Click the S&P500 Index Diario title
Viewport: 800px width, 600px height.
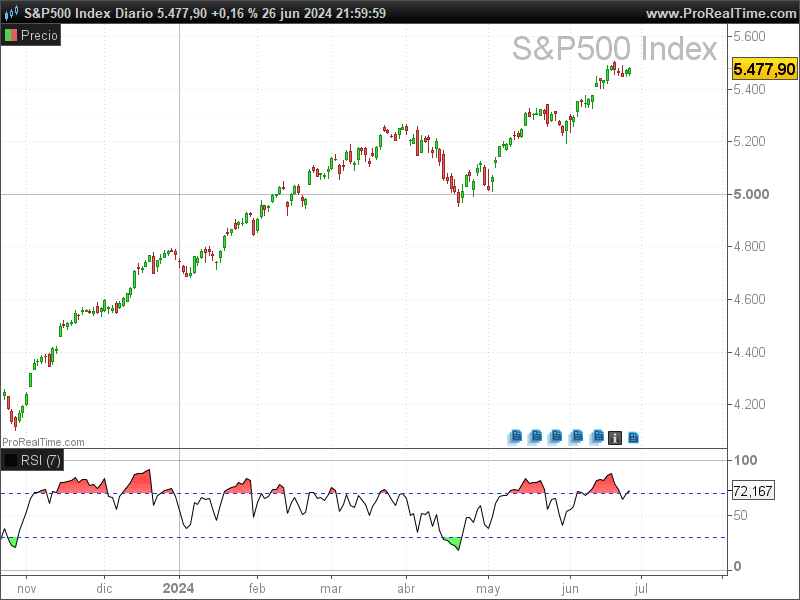(x=88, y=13)
